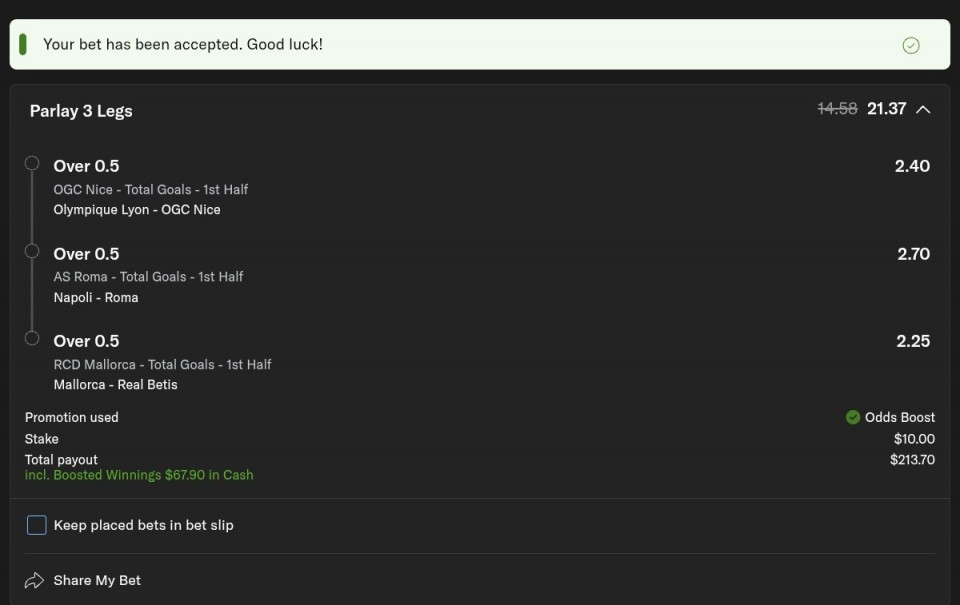This screenshot has height=605, width=960.
Task: Open the Olympique Lyon - OGC Nice match
Action: [137, 210]
